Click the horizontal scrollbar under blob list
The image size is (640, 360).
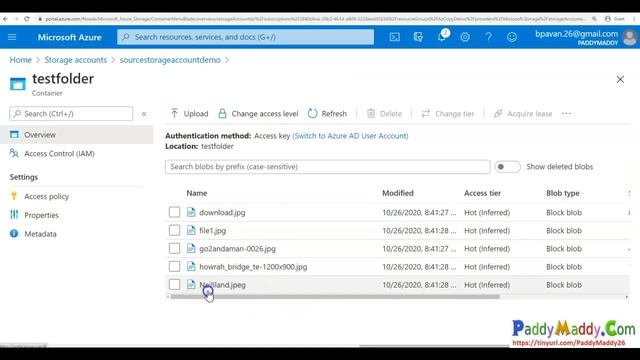coord(335,297)
